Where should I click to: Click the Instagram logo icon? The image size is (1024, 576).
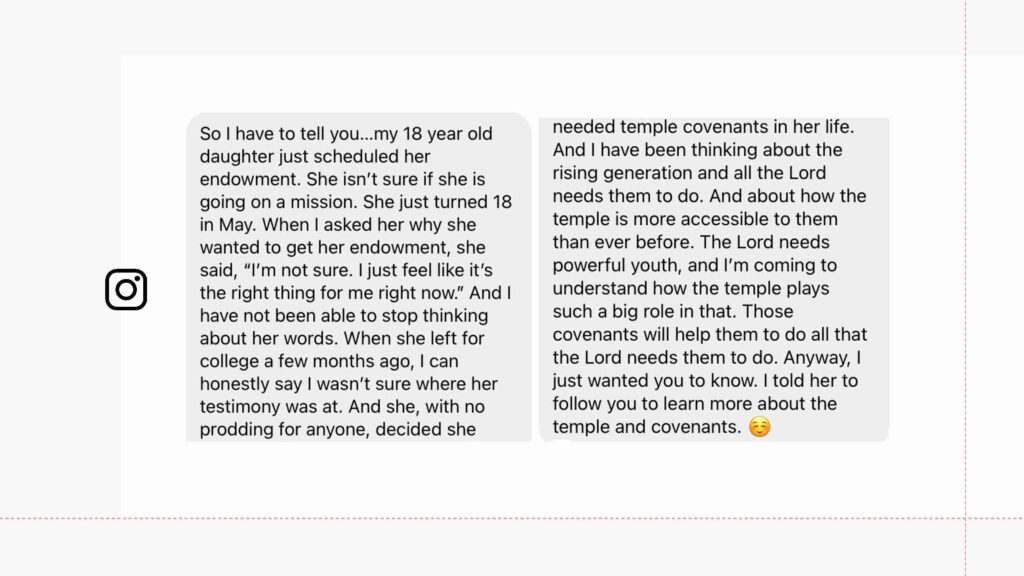point(126,290)
